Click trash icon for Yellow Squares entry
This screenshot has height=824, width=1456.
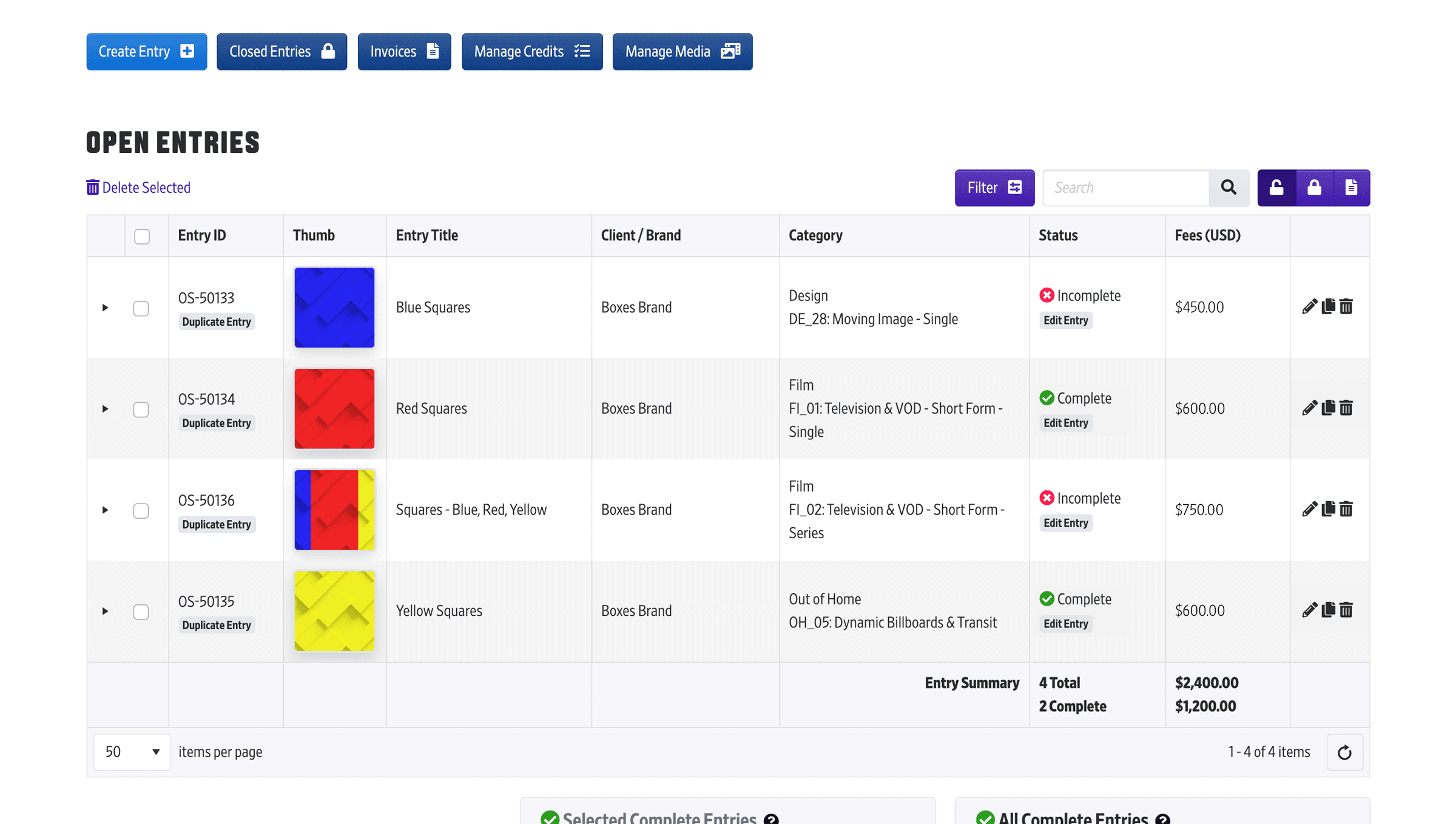click(1346, 610)
